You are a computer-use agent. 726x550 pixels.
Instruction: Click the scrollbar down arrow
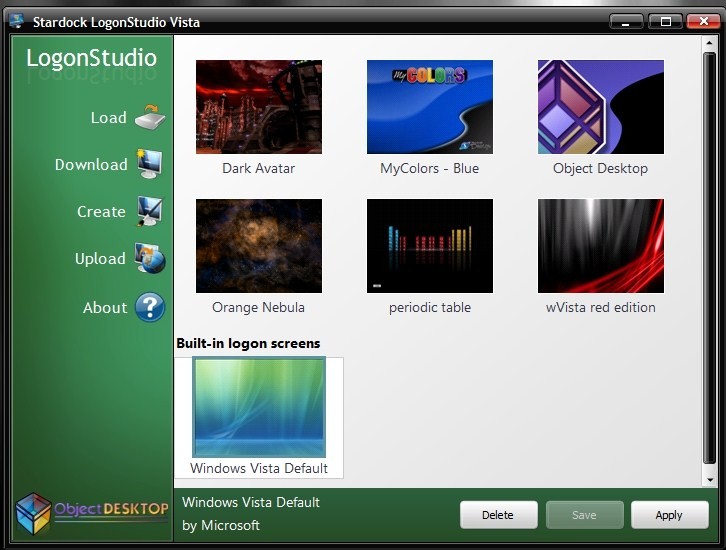[x=709, y=480]
